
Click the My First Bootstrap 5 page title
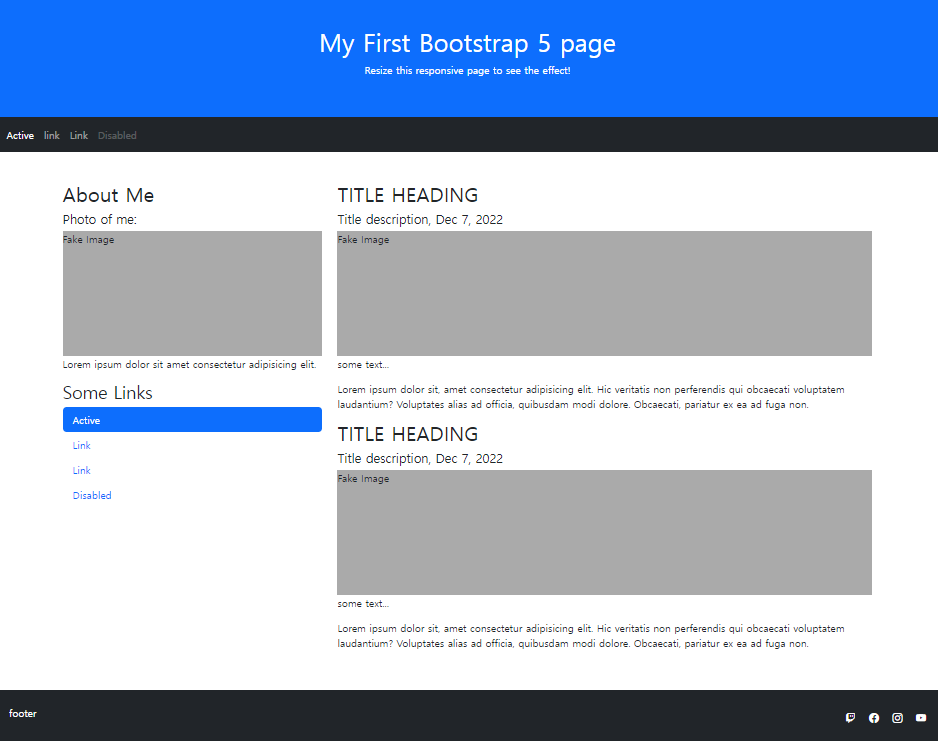pos(469,43)
